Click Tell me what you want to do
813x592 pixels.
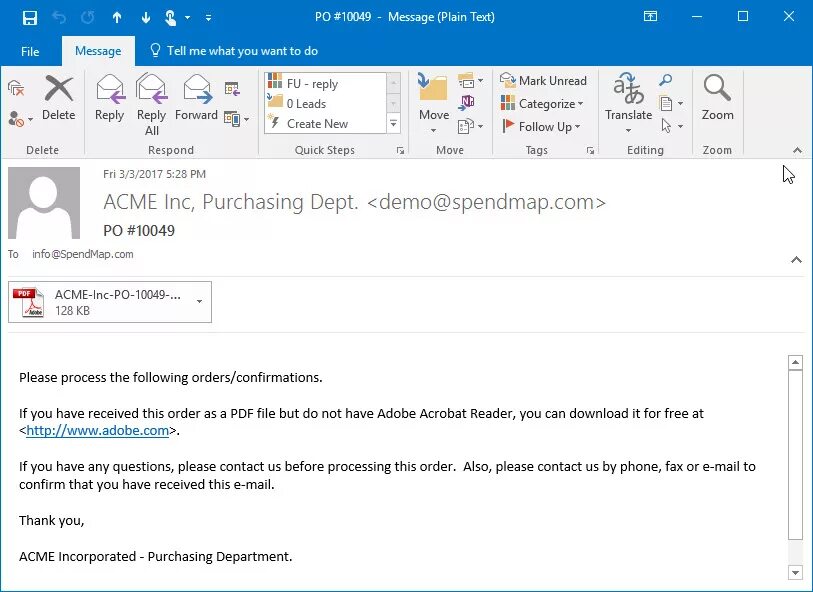pos(234,51)
